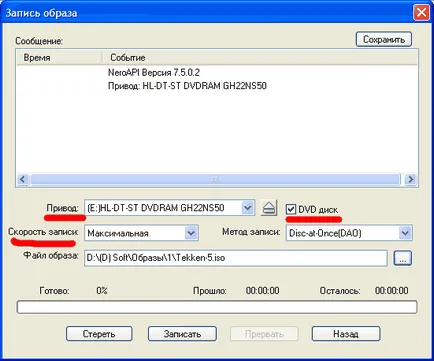
Task: Click the Событие column header
Action: click(x=260, y=58)
